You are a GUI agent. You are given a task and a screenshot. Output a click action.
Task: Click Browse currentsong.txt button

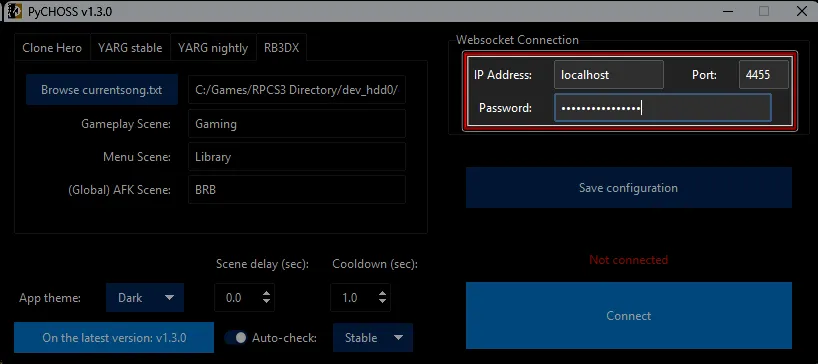tap(102, 90)
